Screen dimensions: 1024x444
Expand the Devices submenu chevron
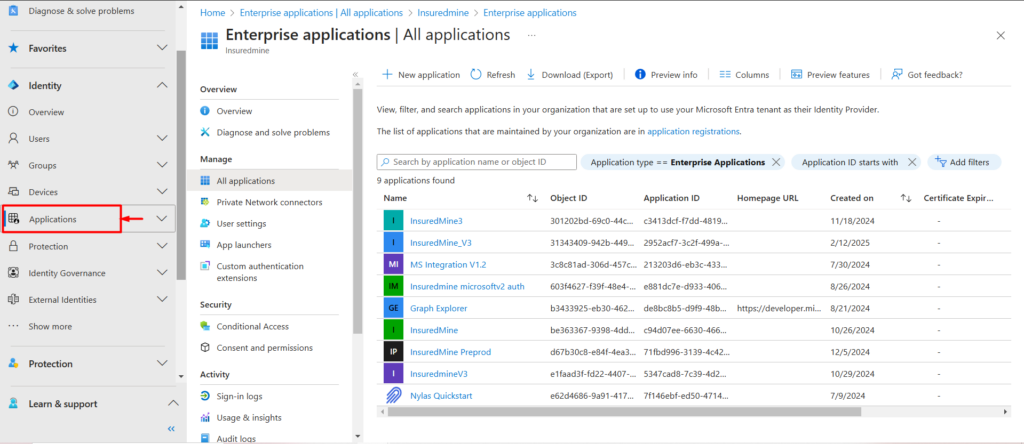point(163,192)
